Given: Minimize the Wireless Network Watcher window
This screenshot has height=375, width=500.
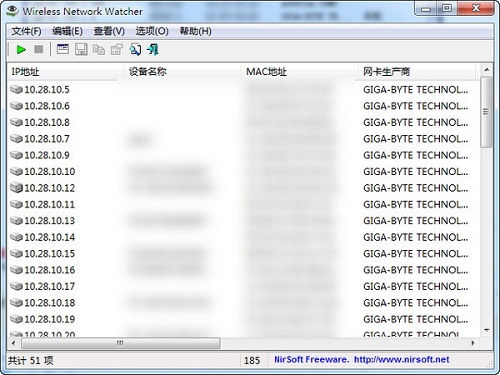Looking at the screenshot, I should pos(426,8).
